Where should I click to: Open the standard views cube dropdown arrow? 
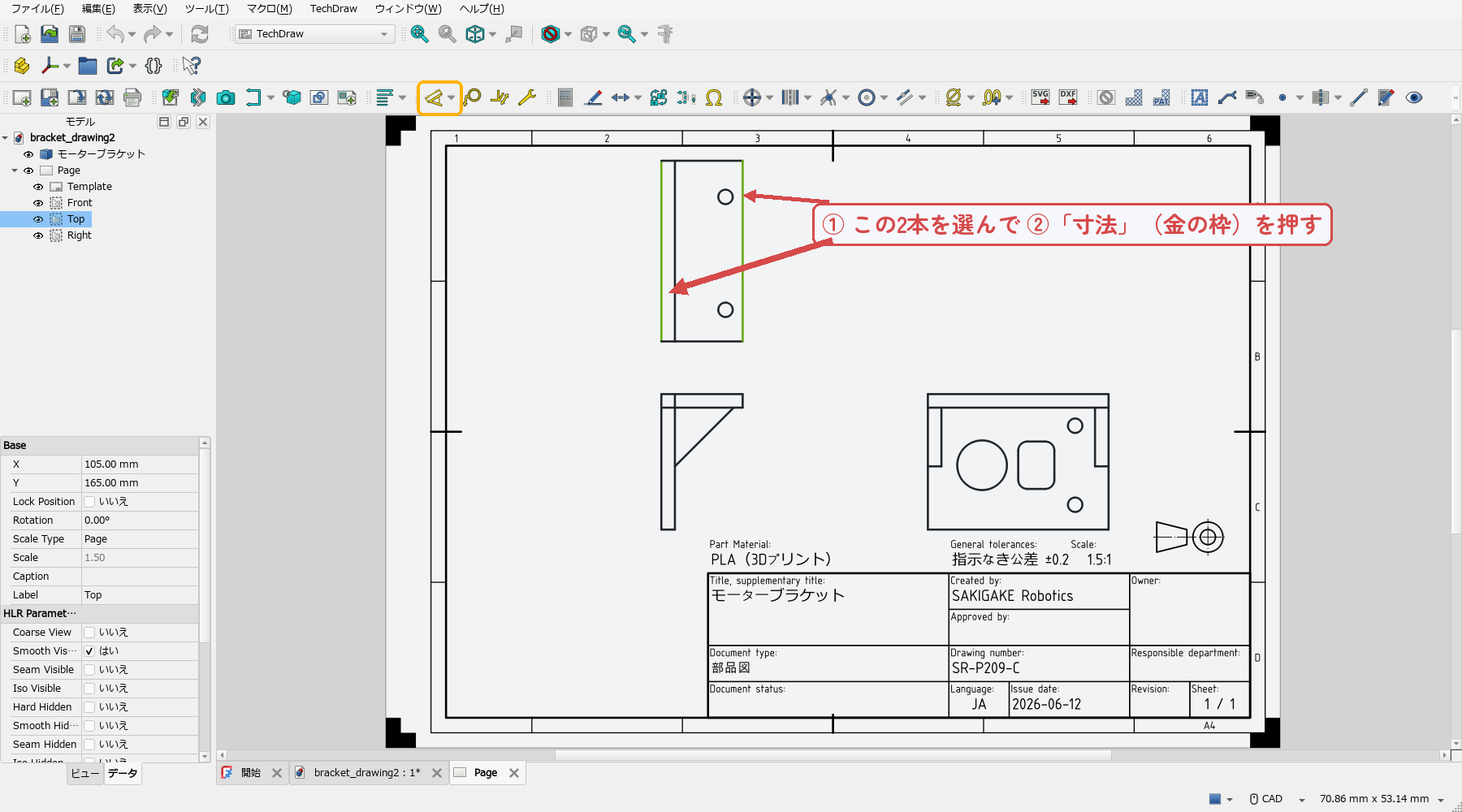pos(492,34)
